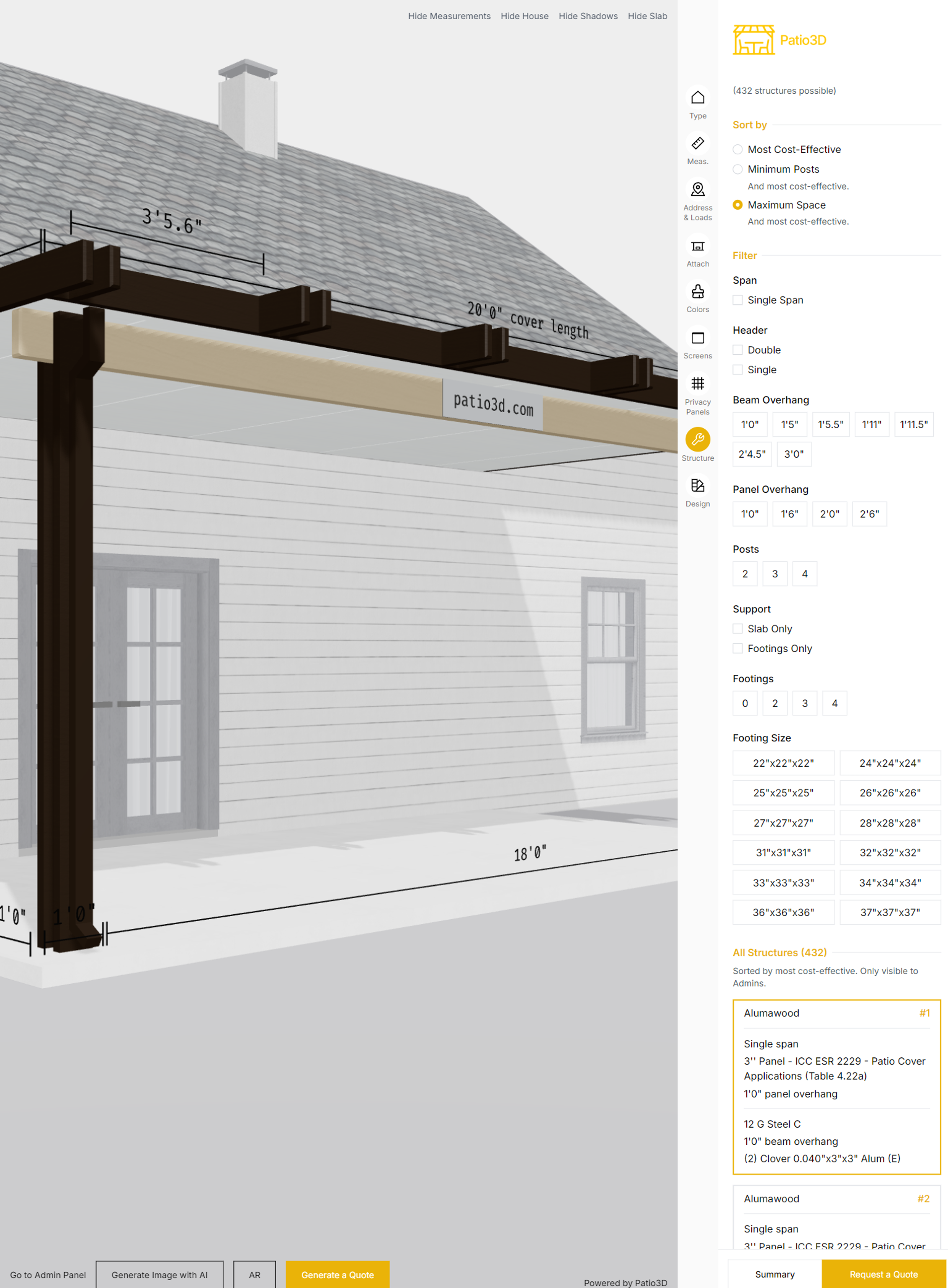
Task: Open the Design icon panel
Action: [x=697, y=486]
